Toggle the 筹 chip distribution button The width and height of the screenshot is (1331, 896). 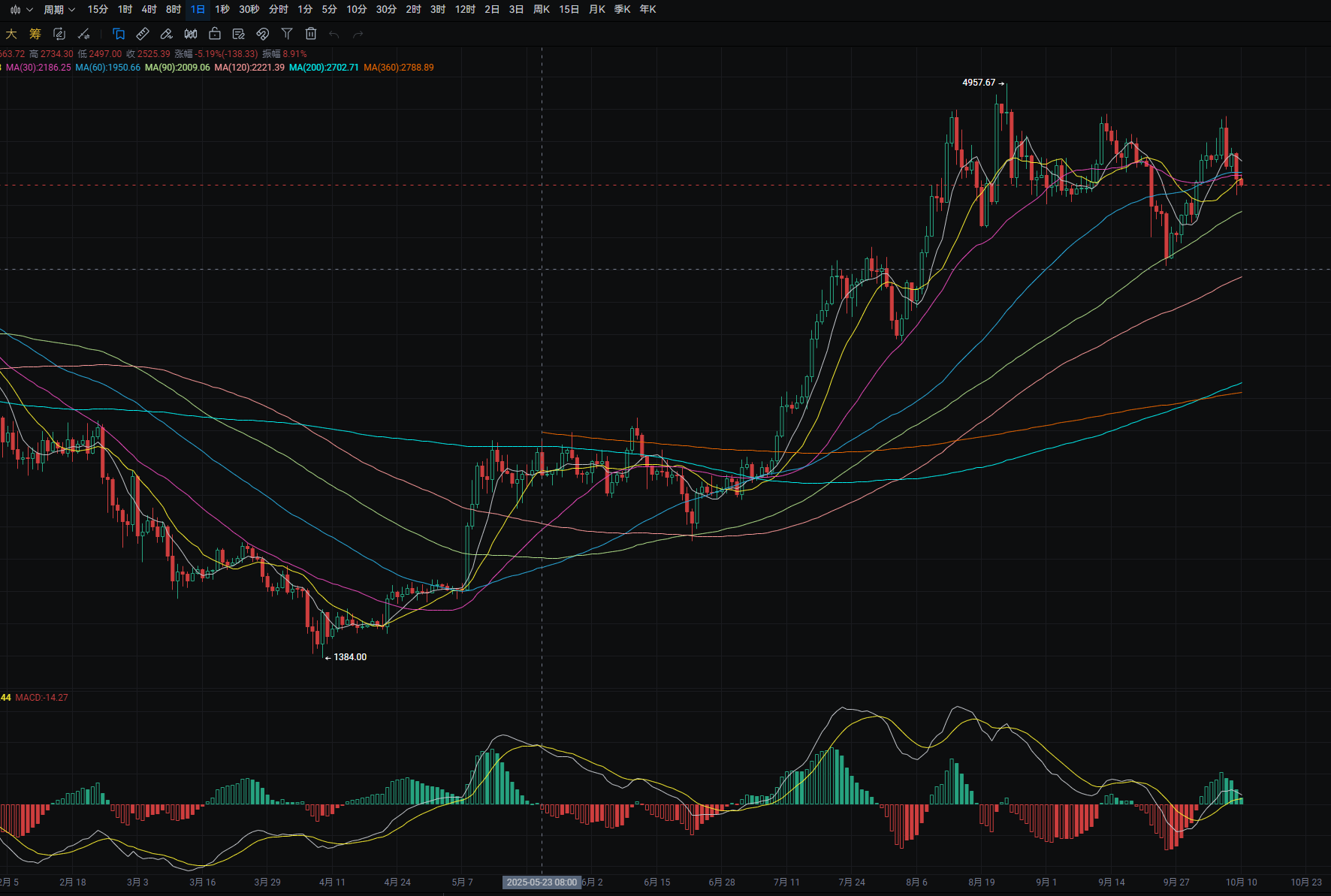(x=35, y=34)
